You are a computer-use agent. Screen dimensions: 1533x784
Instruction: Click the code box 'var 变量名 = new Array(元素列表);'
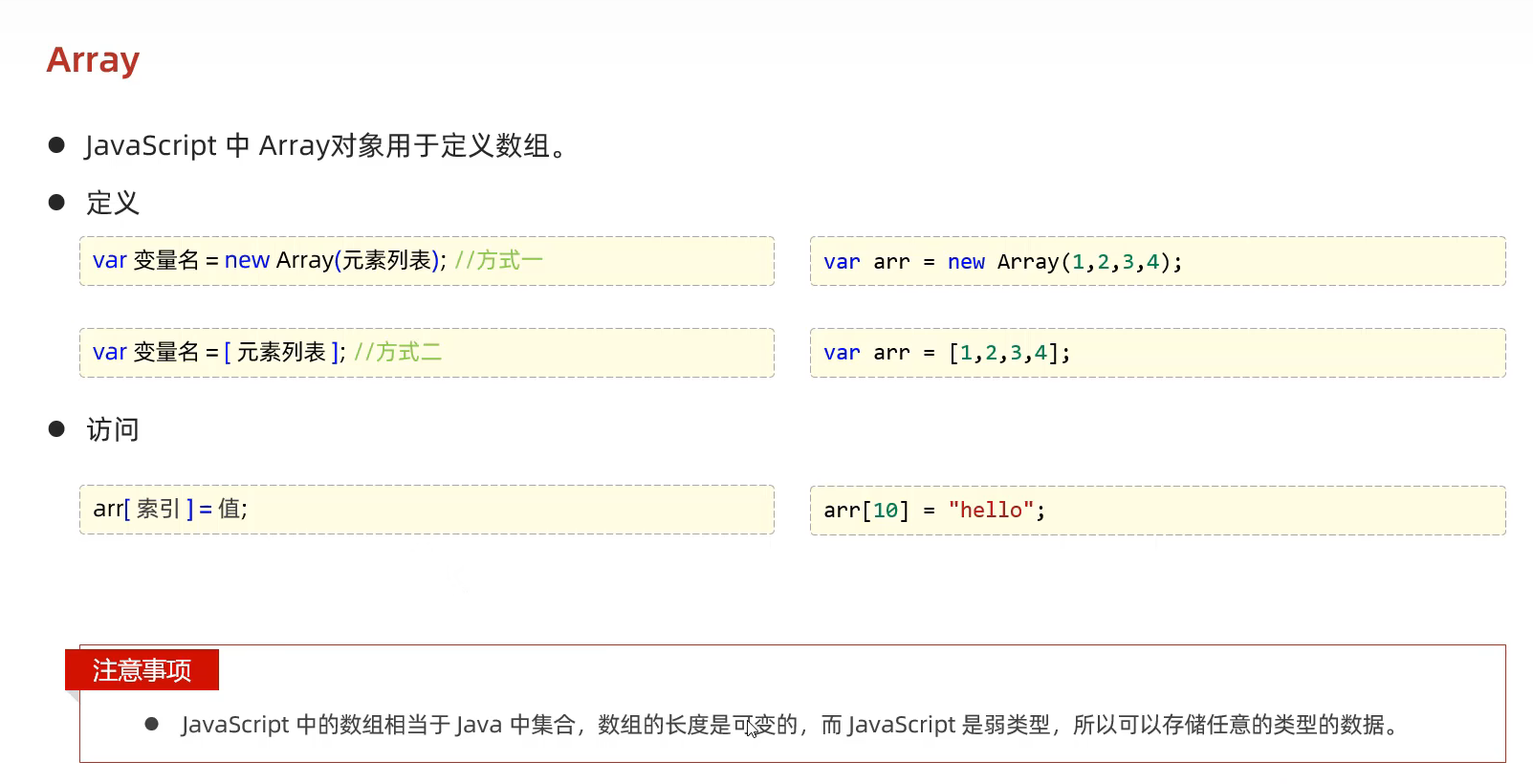(427, 261)
